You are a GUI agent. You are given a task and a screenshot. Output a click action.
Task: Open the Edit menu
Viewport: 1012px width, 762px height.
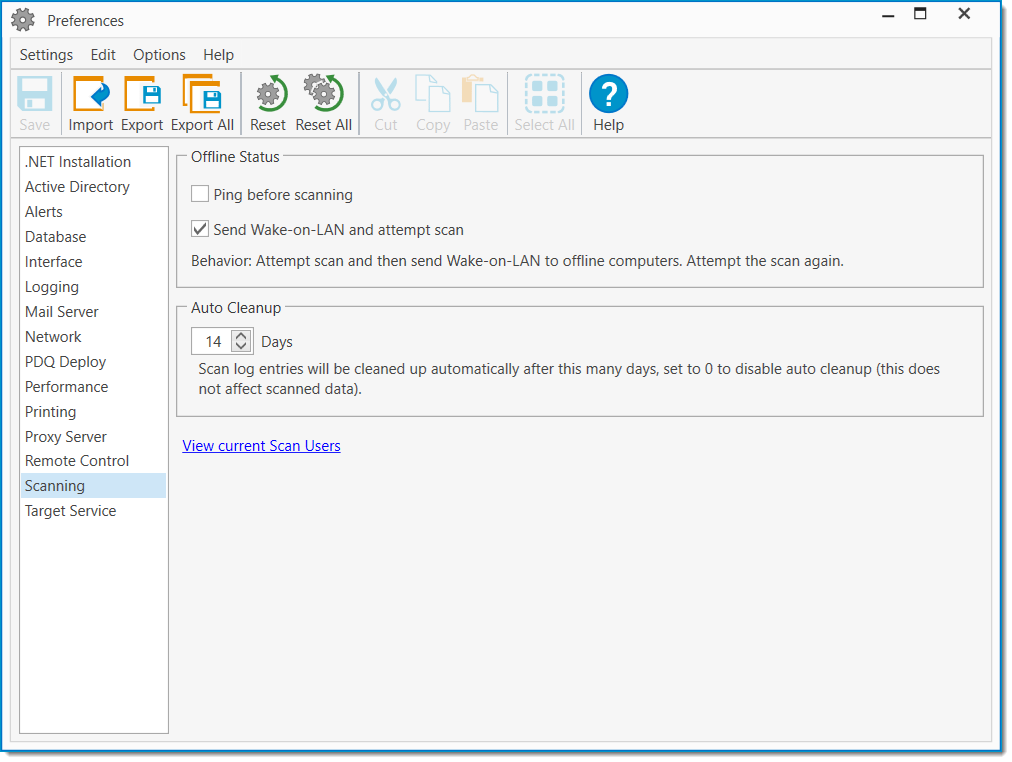tap(103, 55)
